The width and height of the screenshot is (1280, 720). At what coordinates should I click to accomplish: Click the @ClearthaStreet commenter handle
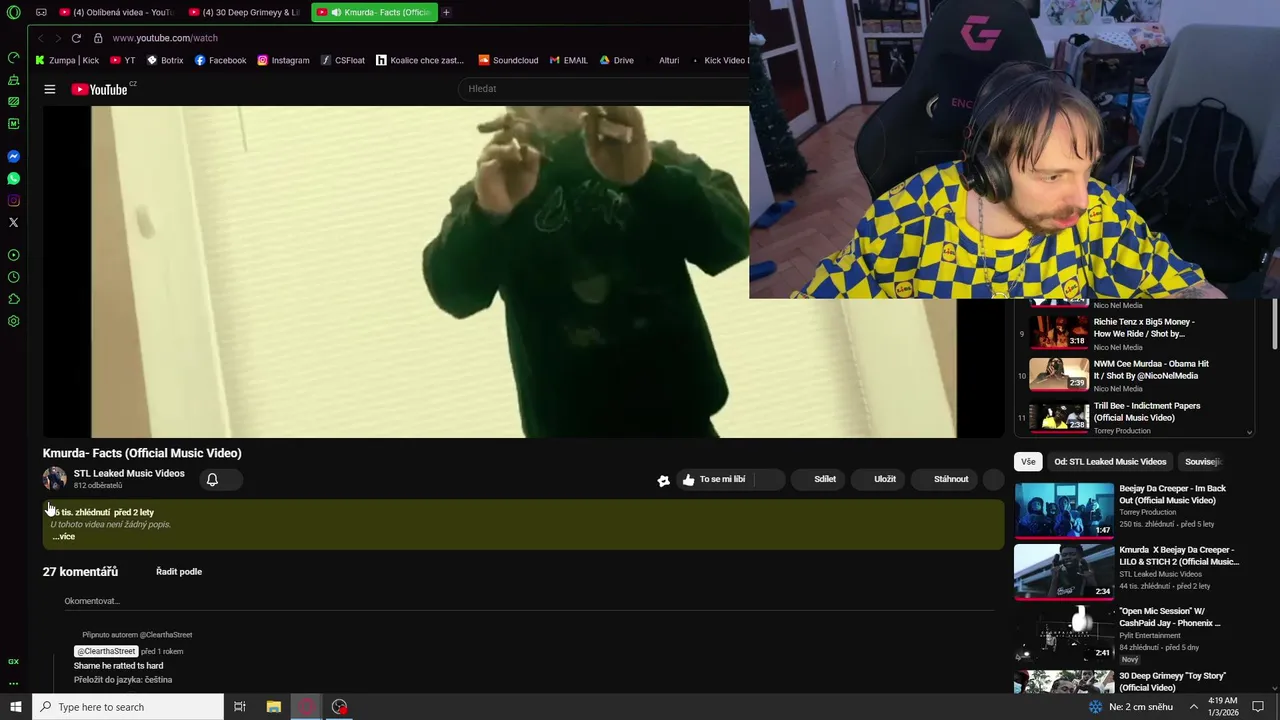[105, 651]
